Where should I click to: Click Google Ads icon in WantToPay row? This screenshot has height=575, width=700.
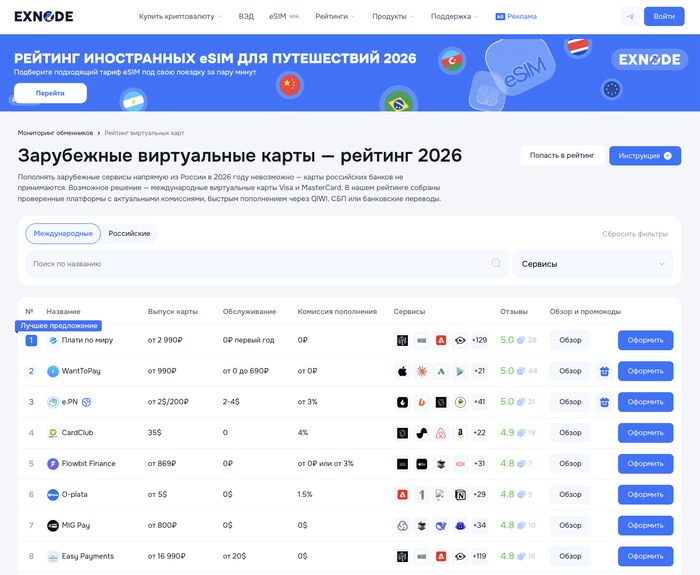441,371
